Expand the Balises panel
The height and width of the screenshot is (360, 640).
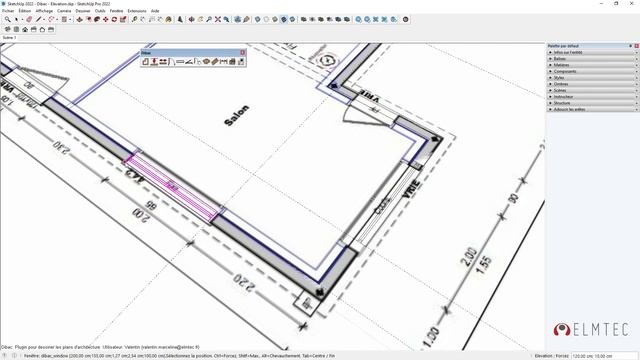592,59
